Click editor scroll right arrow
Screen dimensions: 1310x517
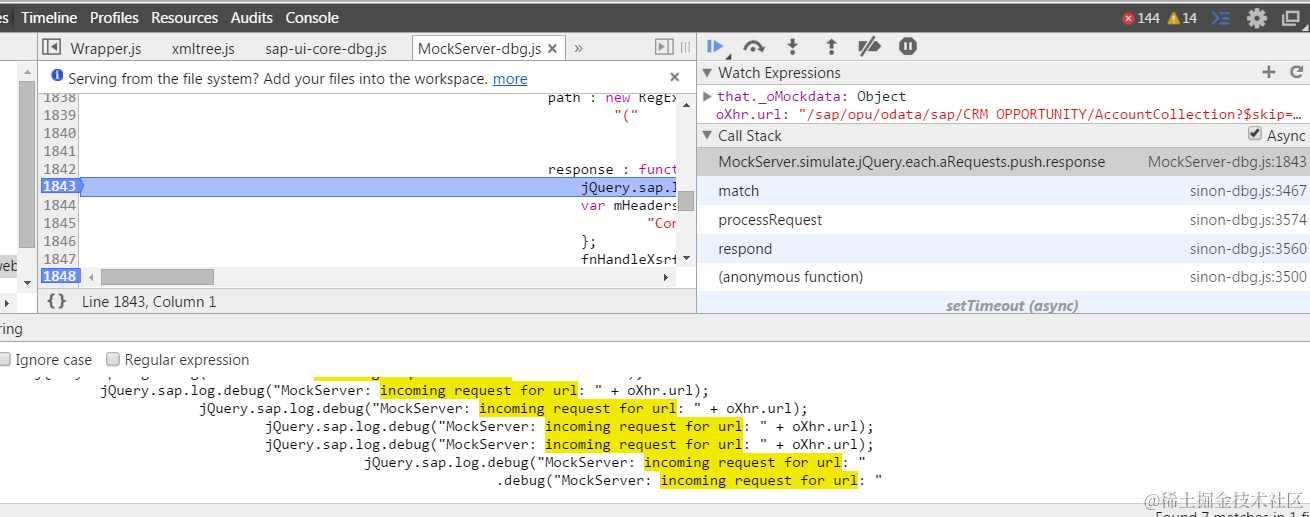667,277
